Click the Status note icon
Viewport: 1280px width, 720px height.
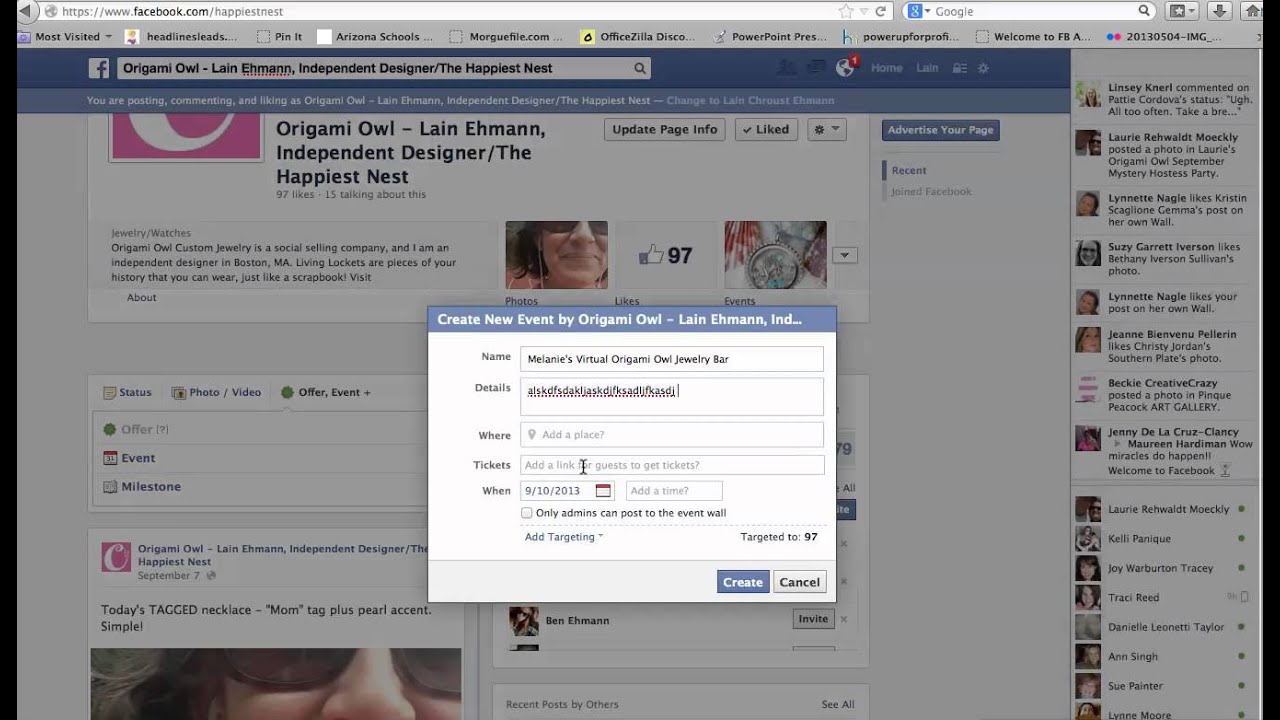(110, 393)
